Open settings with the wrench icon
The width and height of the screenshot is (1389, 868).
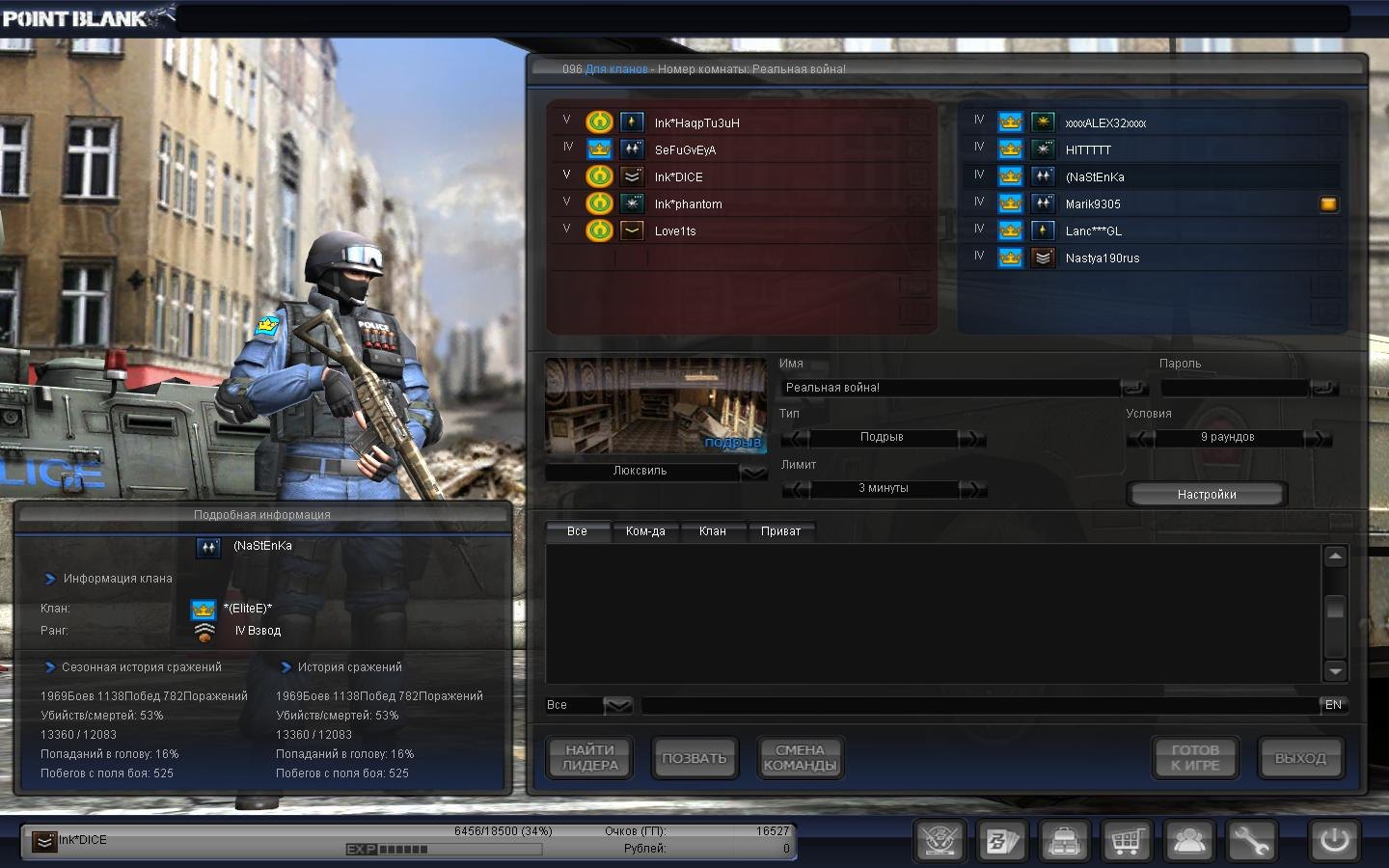click(x=1250, y=841)
